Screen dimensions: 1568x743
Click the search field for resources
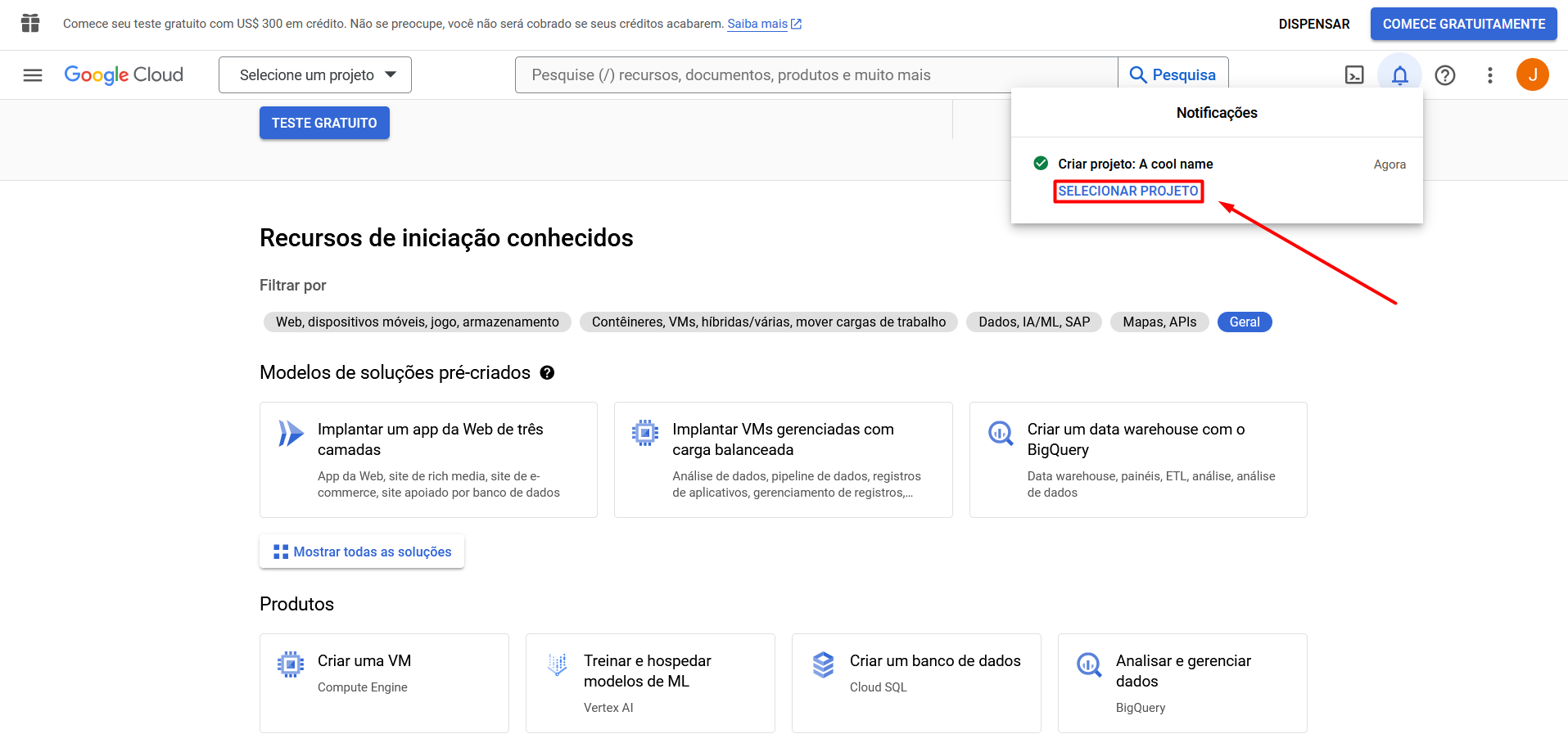816,75
